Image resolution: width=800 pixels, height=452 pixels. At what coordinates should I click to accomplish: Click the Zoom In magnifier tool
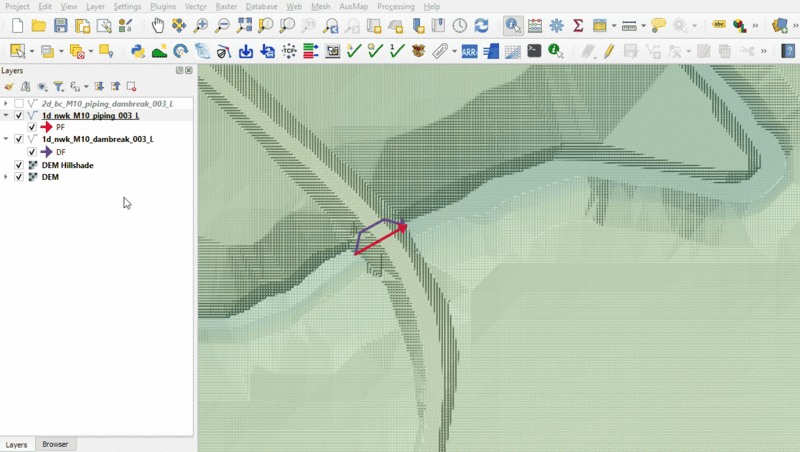pos(201,26)
